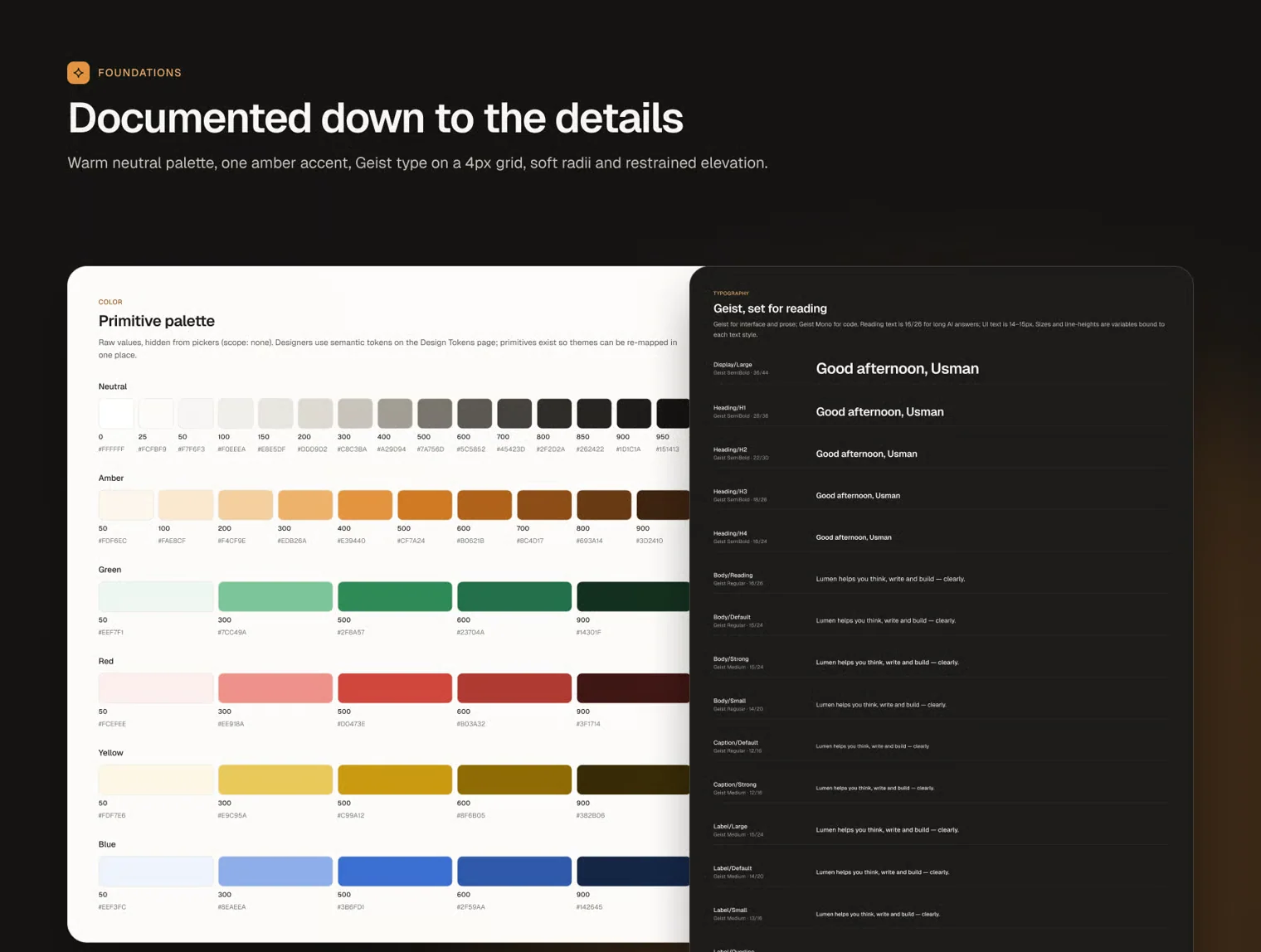Select the Red 500 swatch #D0473E
The image size is (1261, 952).
click(x=395, y=688)
